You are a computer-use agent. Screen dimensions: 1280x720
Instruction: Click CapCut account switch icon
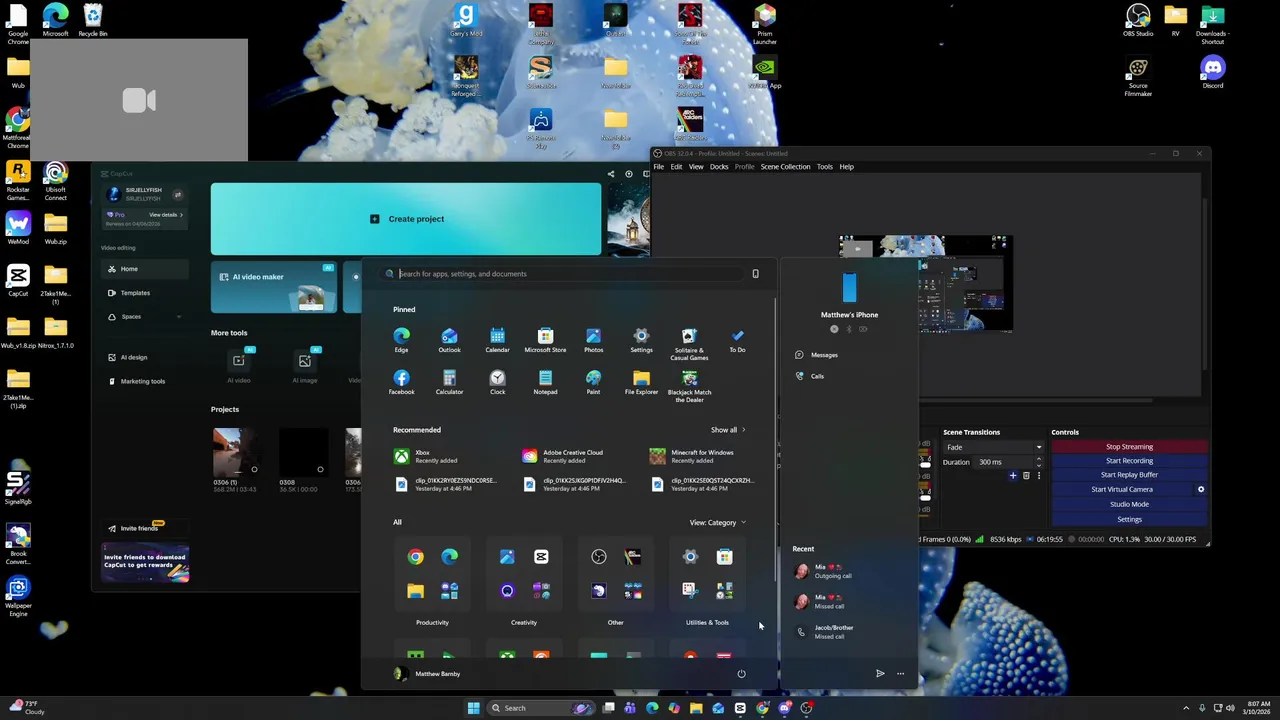click(x=178, y=195)
